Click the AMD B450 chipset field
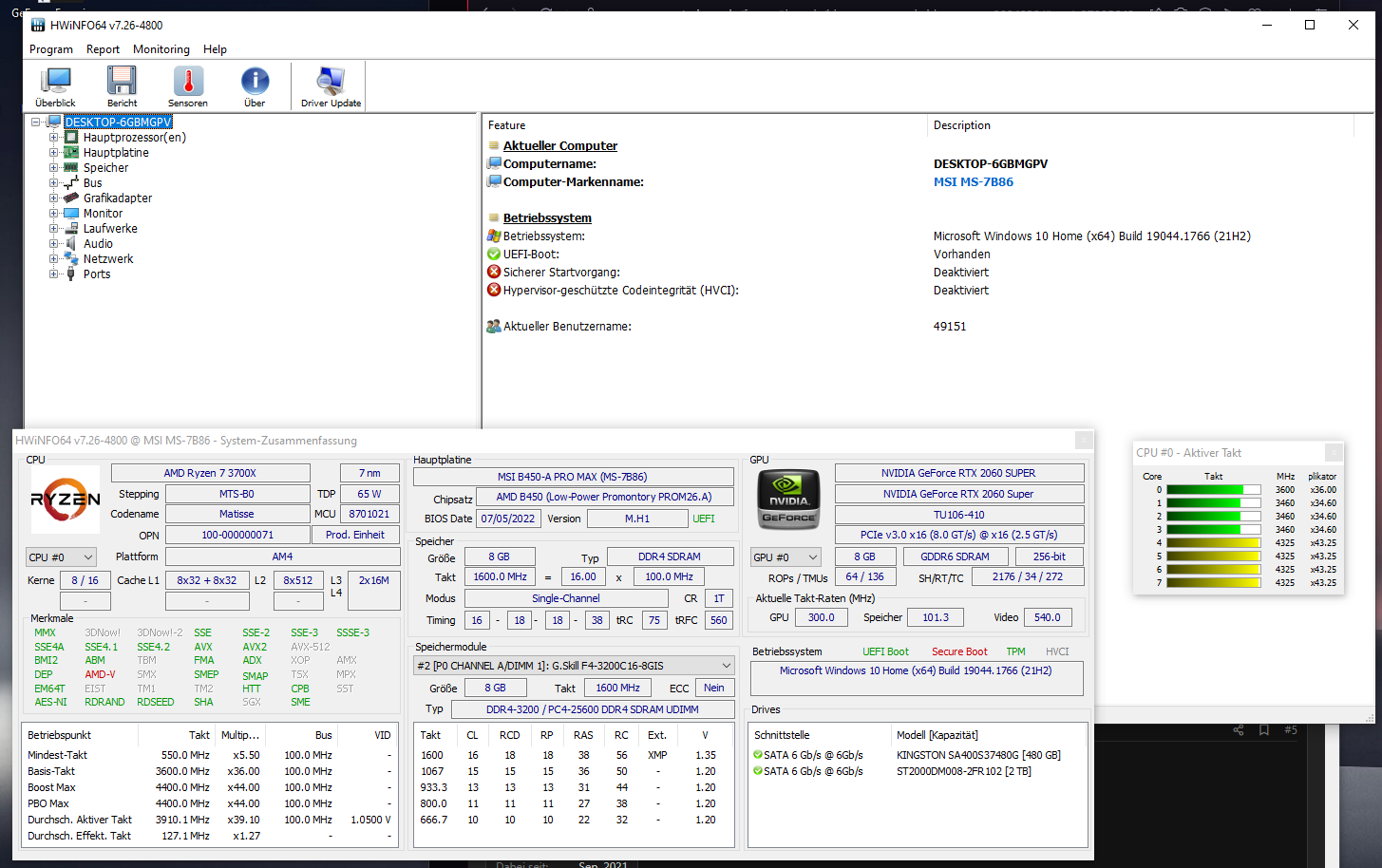The width and height of the screenshot is (1382, 868). point(604,497)
